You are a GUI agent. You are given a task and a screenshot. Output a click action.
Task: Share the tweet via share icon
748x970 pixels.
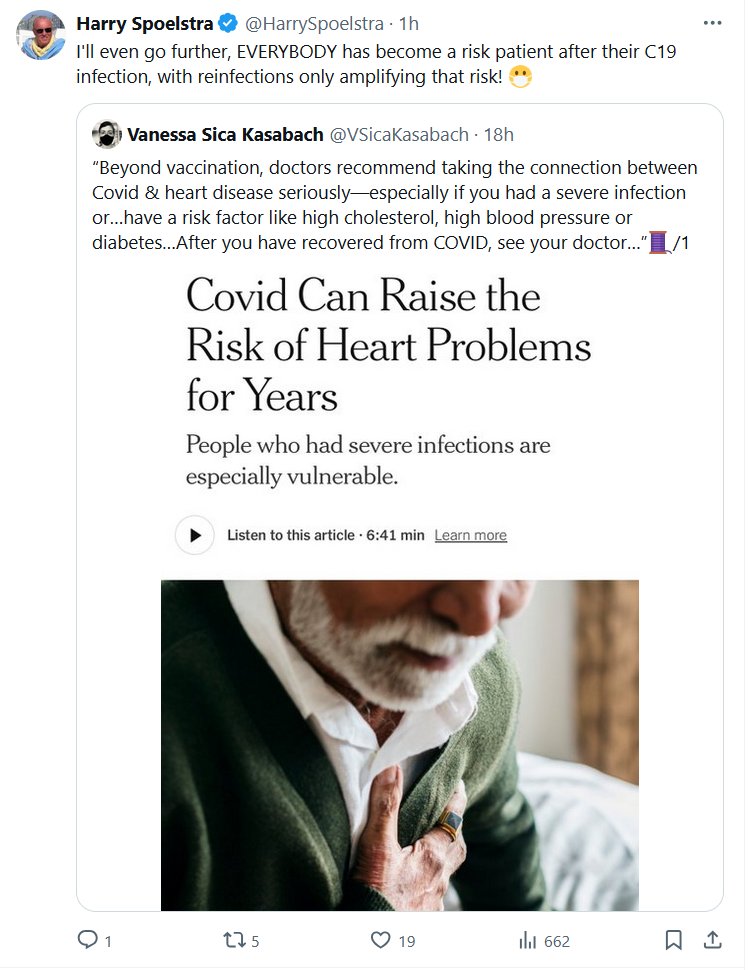(712, 940)
